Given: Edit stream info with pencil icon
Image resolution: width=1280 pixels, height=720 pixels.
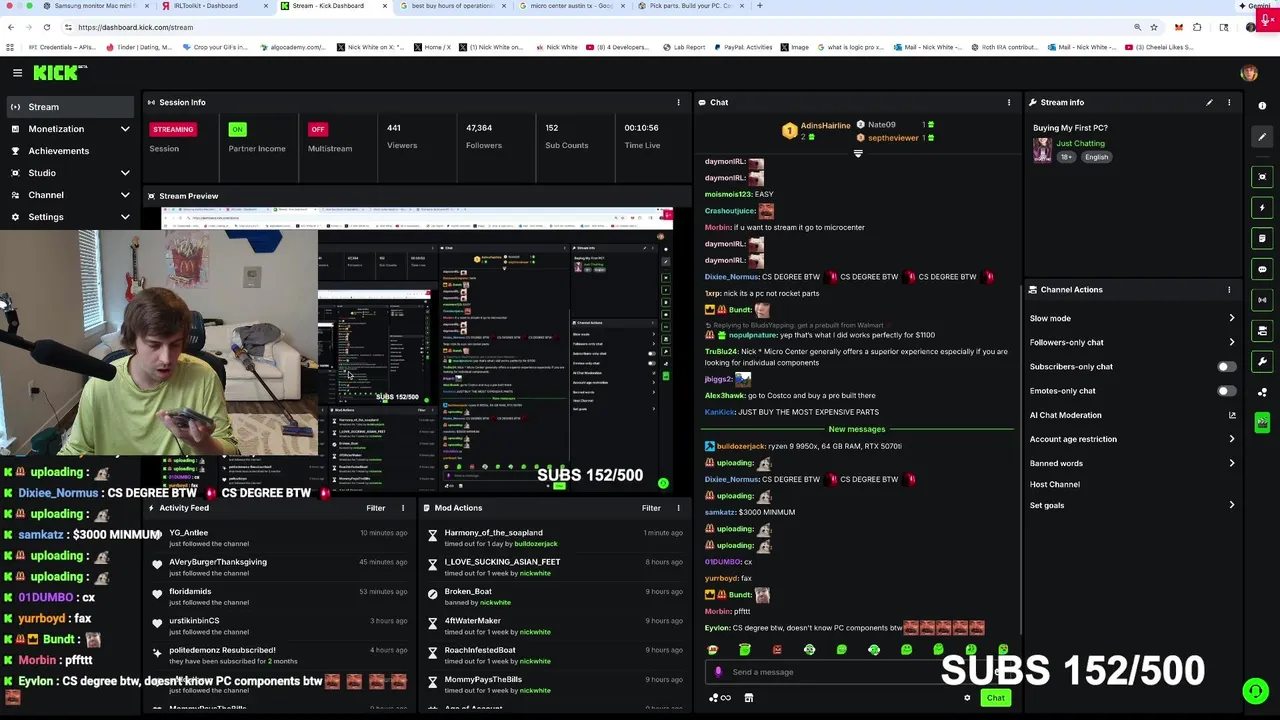Looking at the screenshot, I should pos(1209,102).
